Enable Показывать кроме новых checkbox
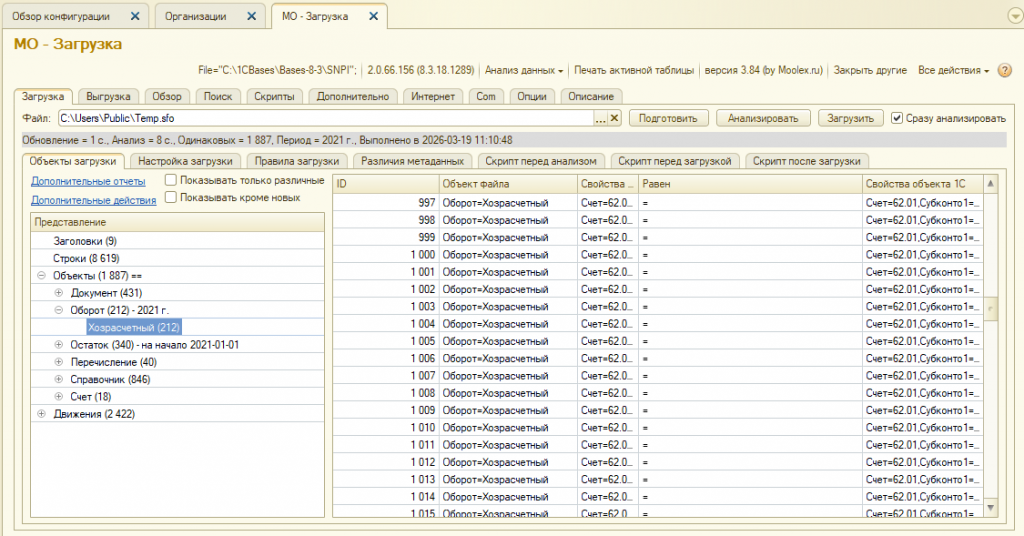Viewport: 1024px width, 536px height. [171, 197]
